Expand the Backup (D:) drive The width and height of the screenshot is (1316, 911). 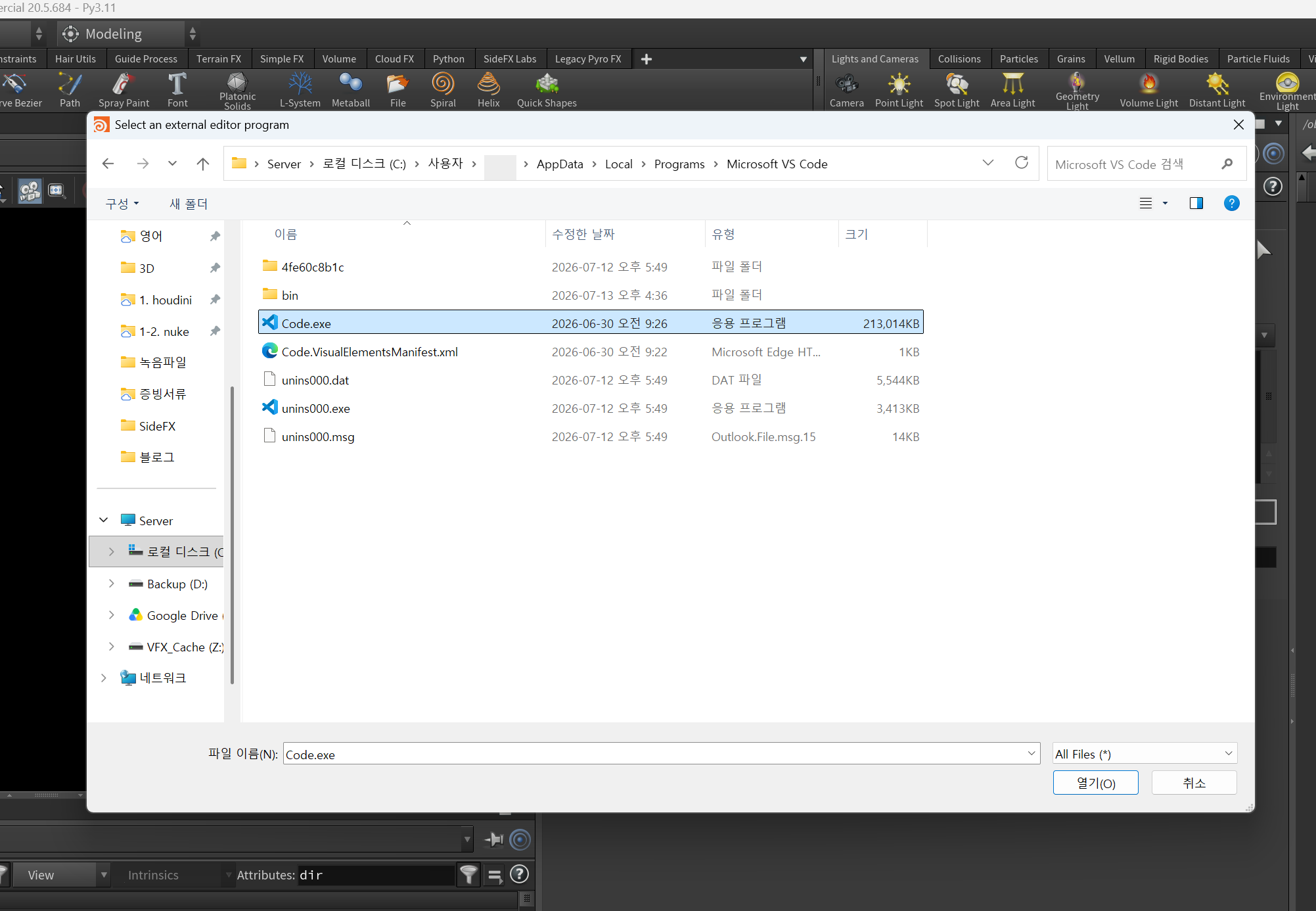click(x=111, y=584)
